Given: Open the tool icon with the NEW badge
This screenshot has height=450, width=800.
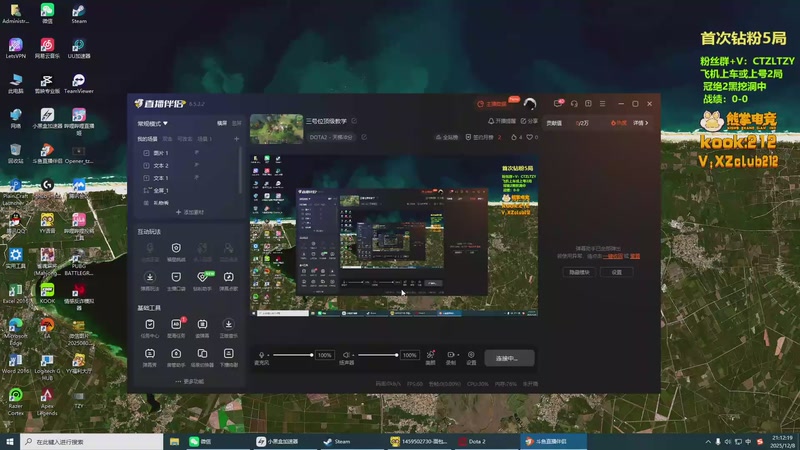Looking at the screenshot, I should [x=203, y=277].
